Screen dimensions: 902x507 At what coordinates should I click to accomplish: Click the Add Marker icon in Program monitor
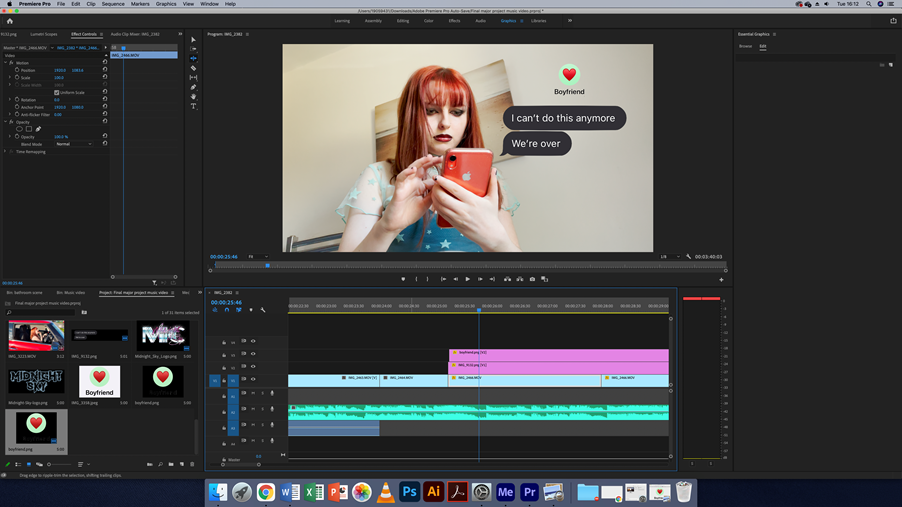403,279
